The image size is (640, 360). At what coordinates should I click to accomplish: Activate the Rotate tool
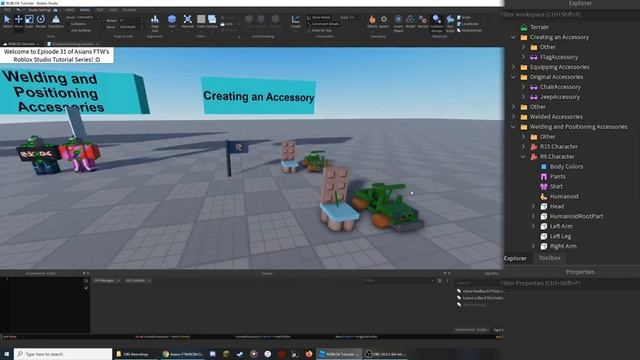40,21
